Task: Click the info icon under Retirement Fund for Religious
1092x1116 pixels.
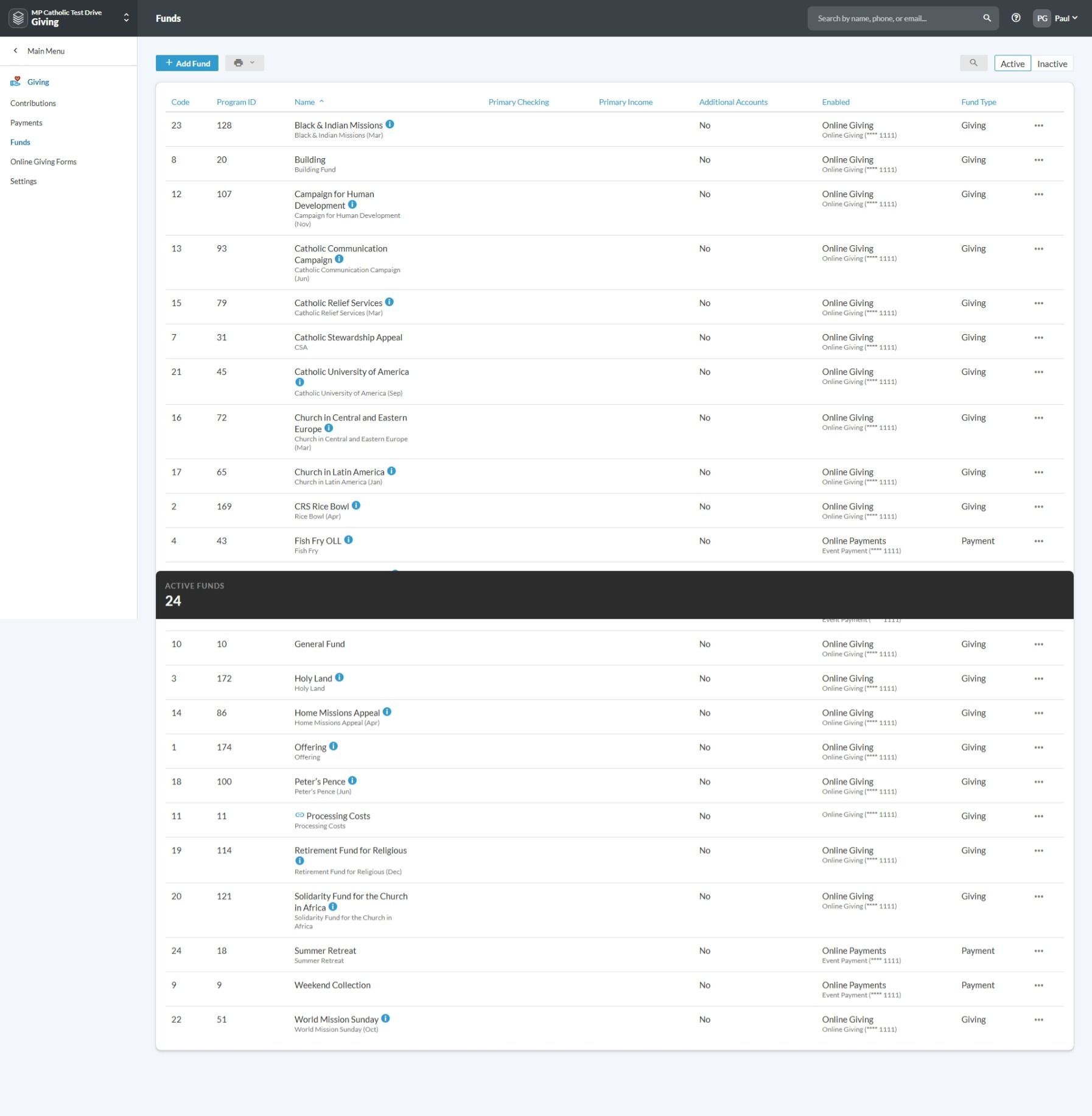Action: click(299, 861)
